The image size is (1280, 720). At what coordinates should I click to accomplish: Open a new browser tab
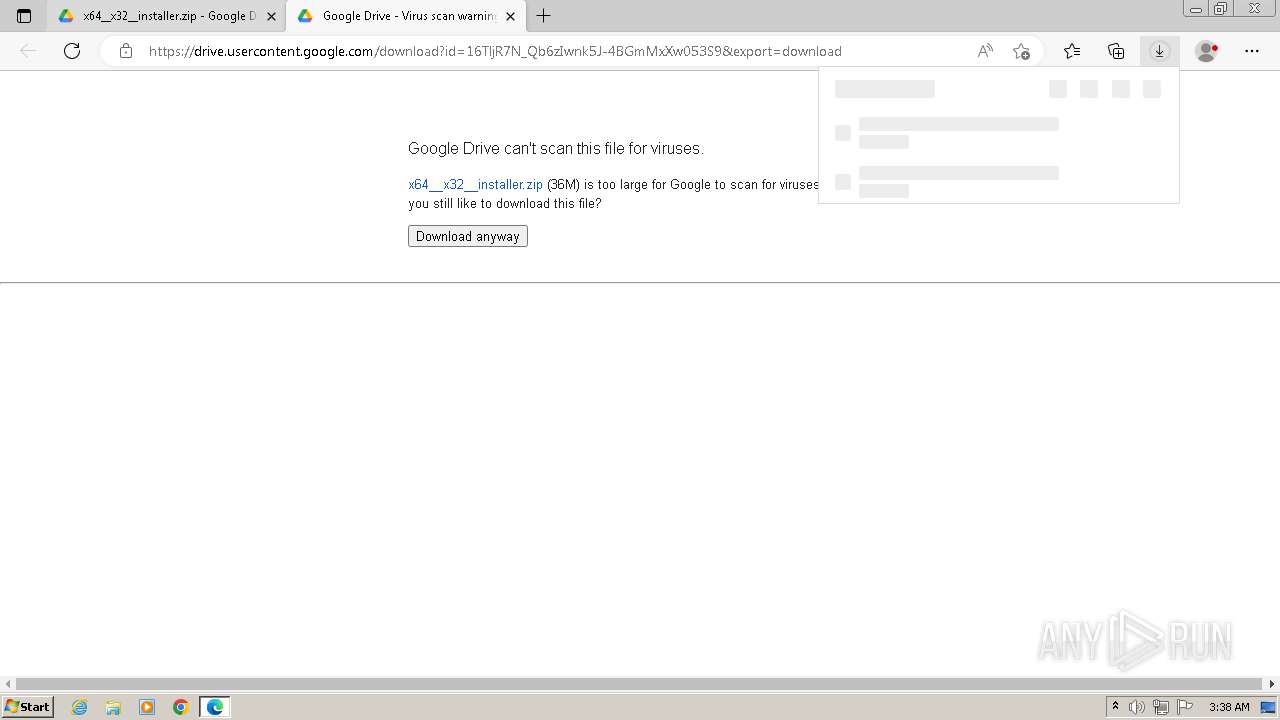(543, 16)
